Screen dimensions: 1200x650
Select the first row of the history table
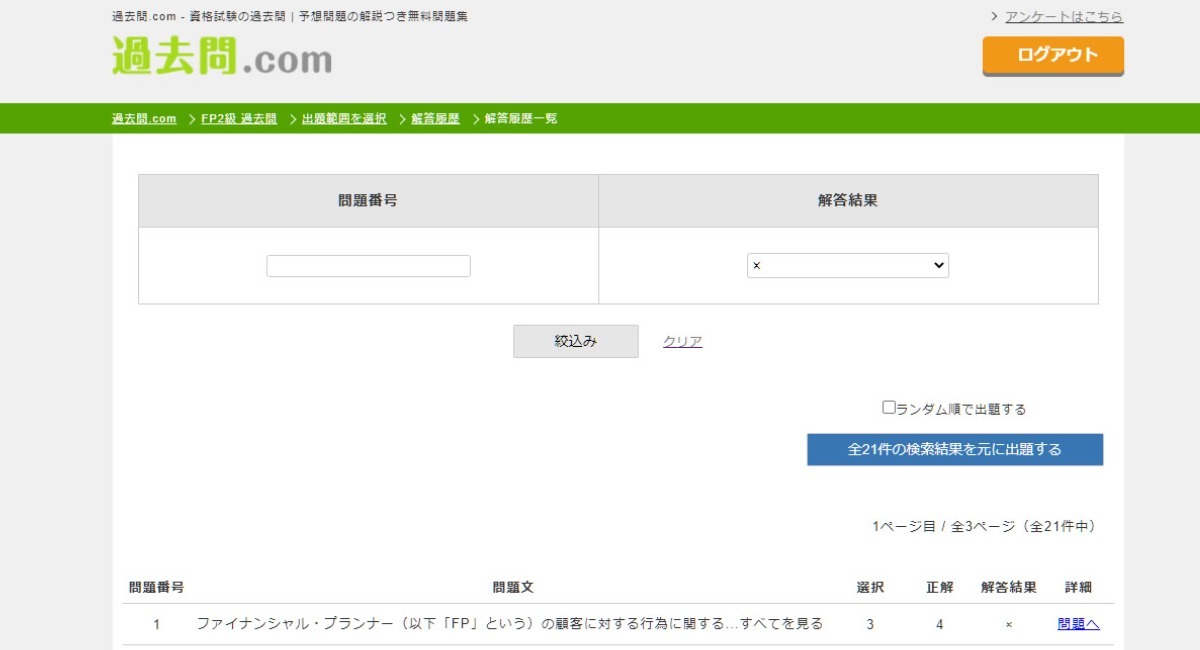point(500,622)
